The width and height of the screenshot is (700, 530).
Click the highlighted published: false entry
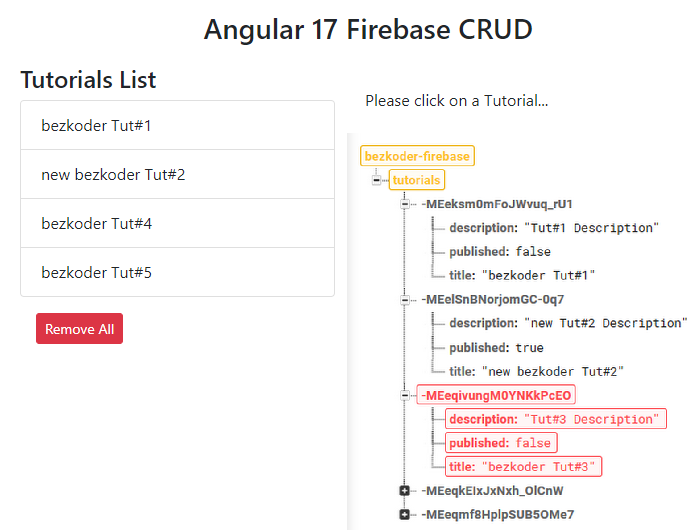(x=501, y=443)
